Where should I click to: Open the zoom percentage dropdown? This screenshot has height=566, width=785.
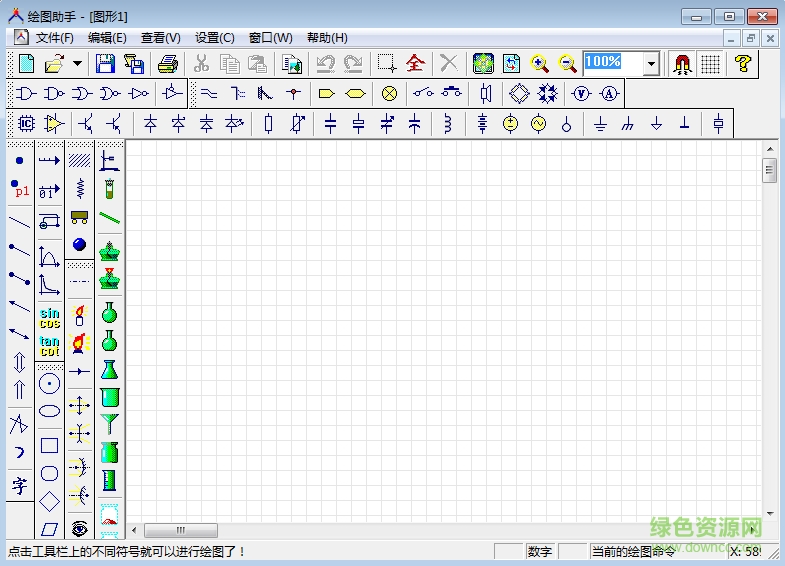[x=651, y=64]
